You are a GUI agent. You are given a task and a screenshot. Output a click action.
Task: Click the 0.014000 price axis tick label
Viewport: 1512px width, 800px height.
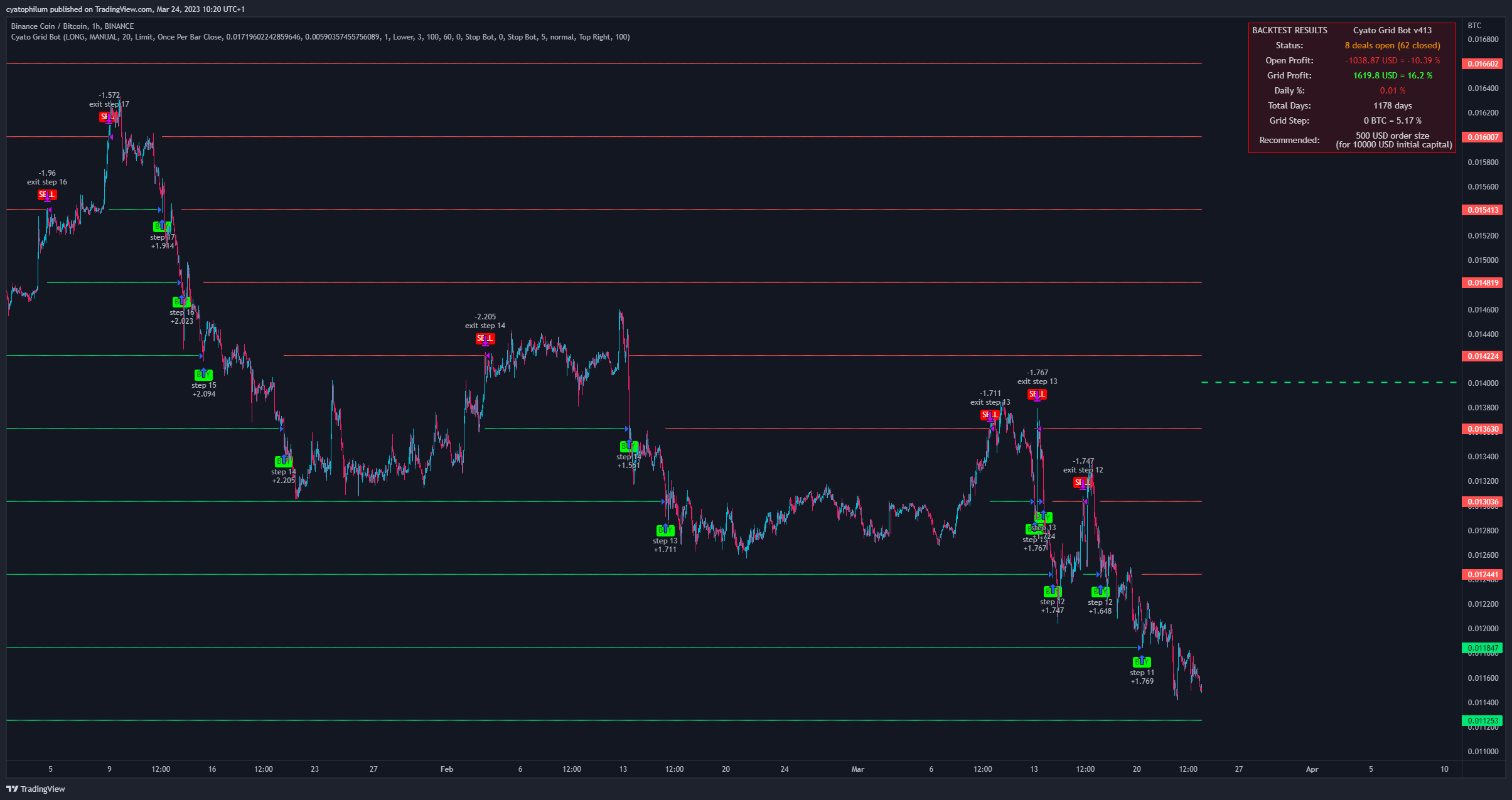1483,383
